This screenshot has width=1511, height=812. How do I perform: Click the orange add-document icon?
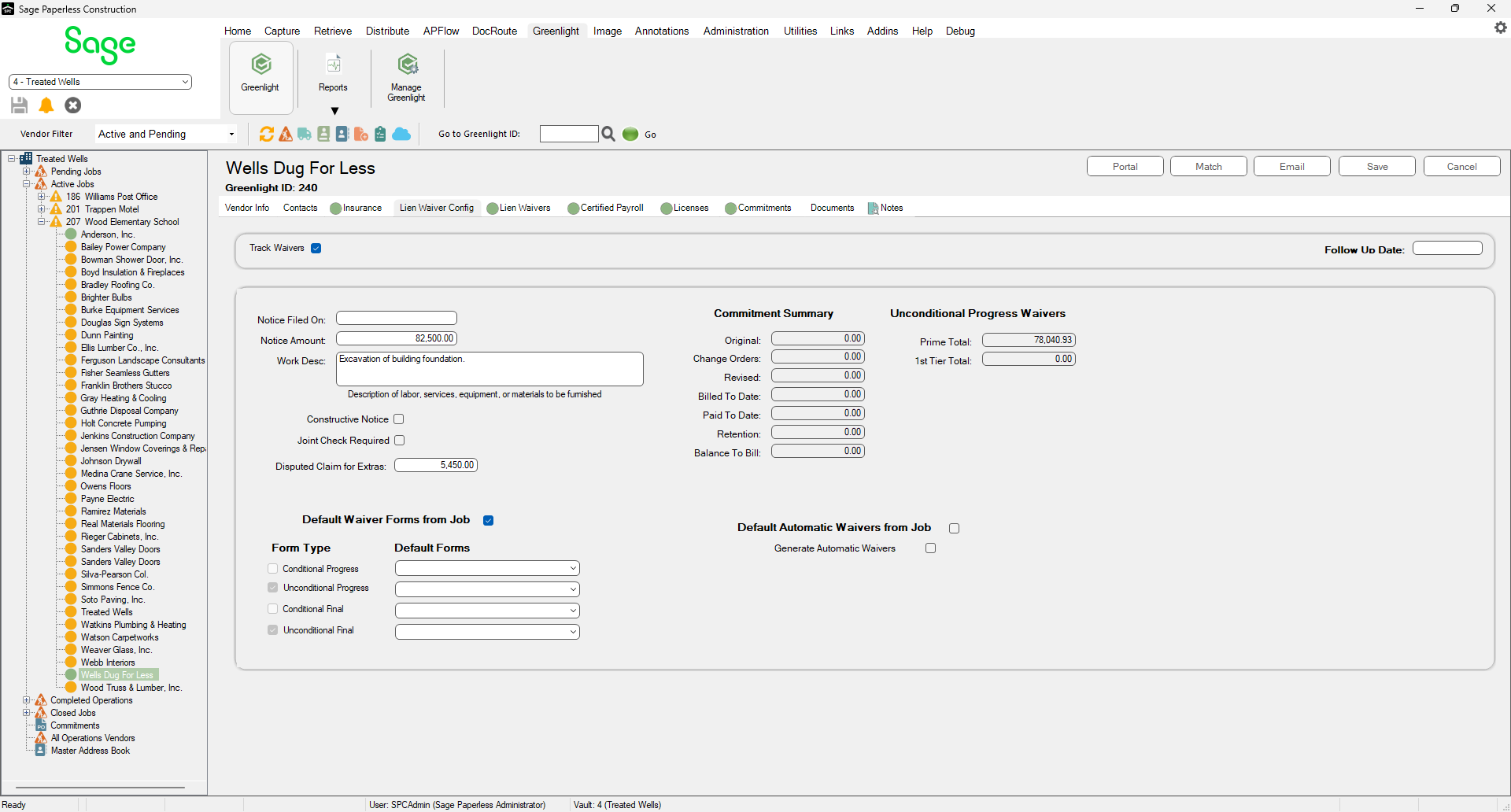coord(361,134)
